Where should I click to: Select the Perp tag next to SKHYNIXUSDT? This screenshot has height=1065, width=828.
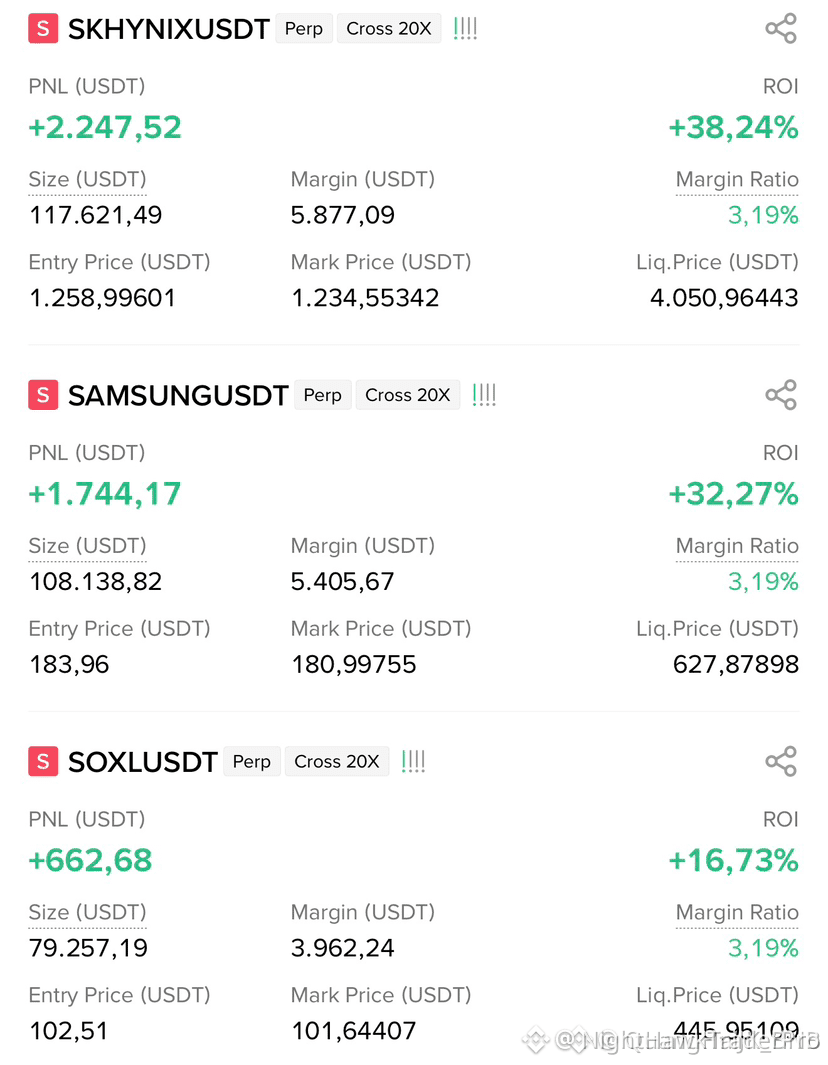pyautogui.click(x=304, y=29)
